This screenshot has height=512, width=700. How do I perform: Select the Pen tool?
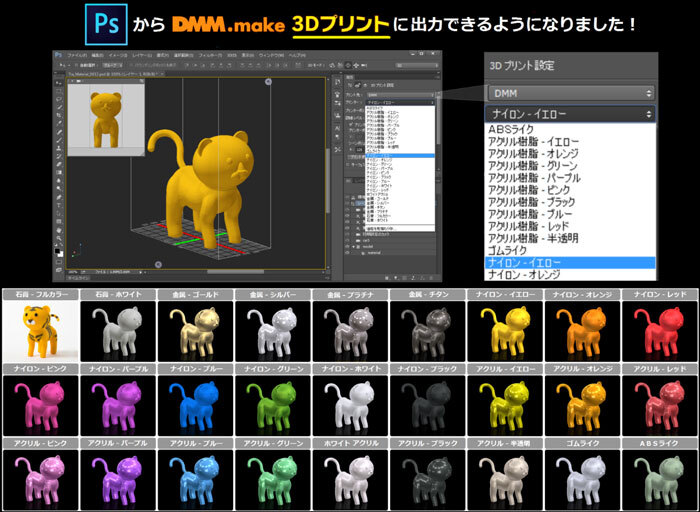[59, 198]
